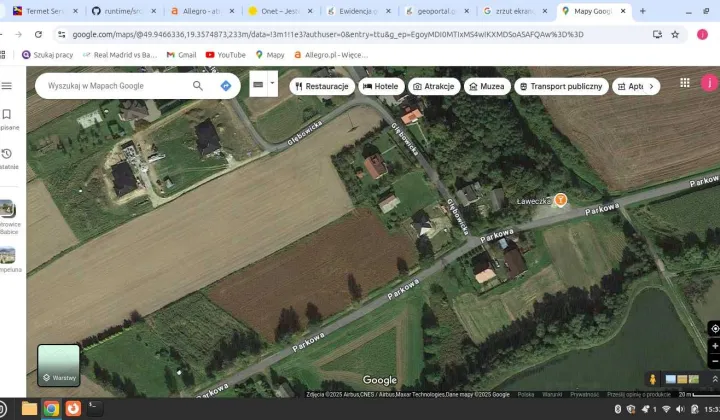Open the Warunki footer link

(x=552, y=394)
